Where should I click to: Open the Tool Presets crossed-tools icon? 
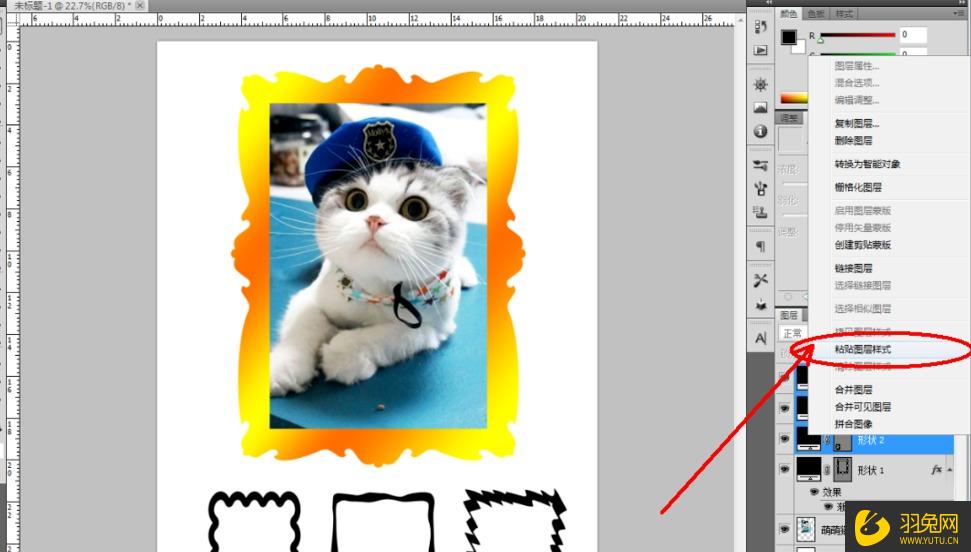pos(760,281)
